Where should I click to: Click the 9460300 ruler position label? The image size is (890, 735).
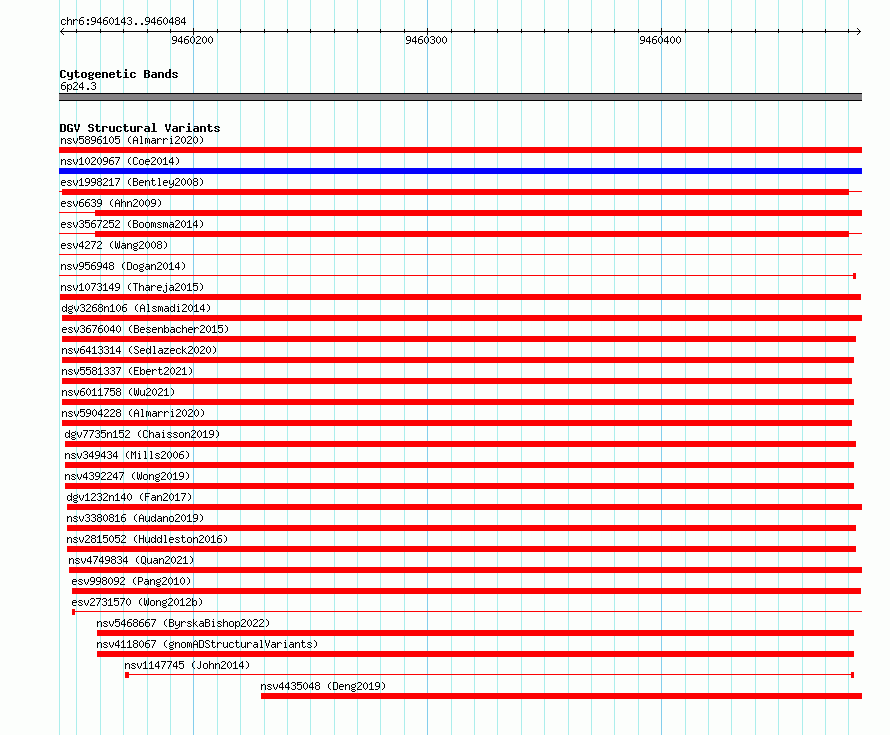click(426, 40)
